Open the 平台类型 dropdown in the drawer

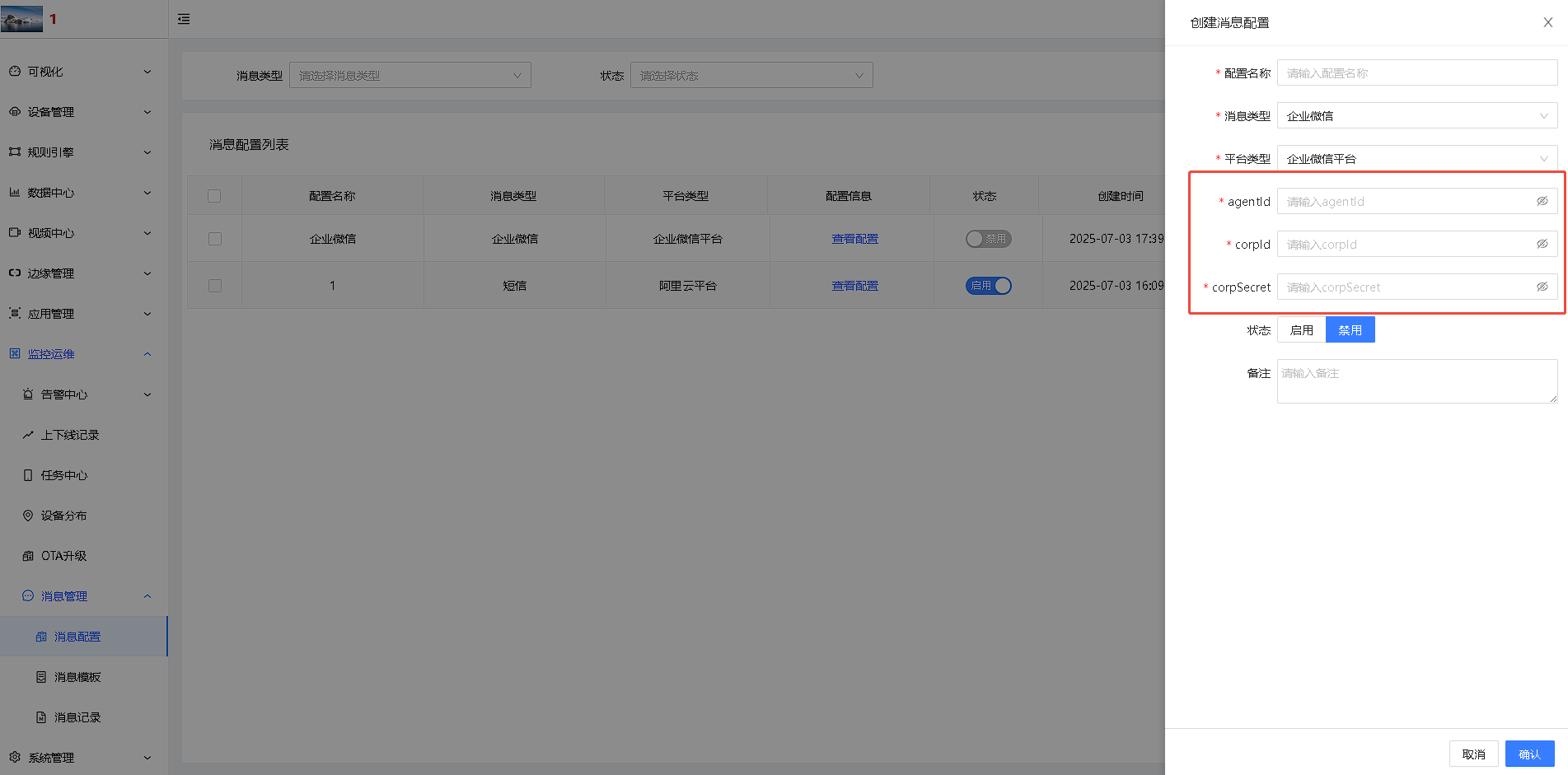point(1416,159)
